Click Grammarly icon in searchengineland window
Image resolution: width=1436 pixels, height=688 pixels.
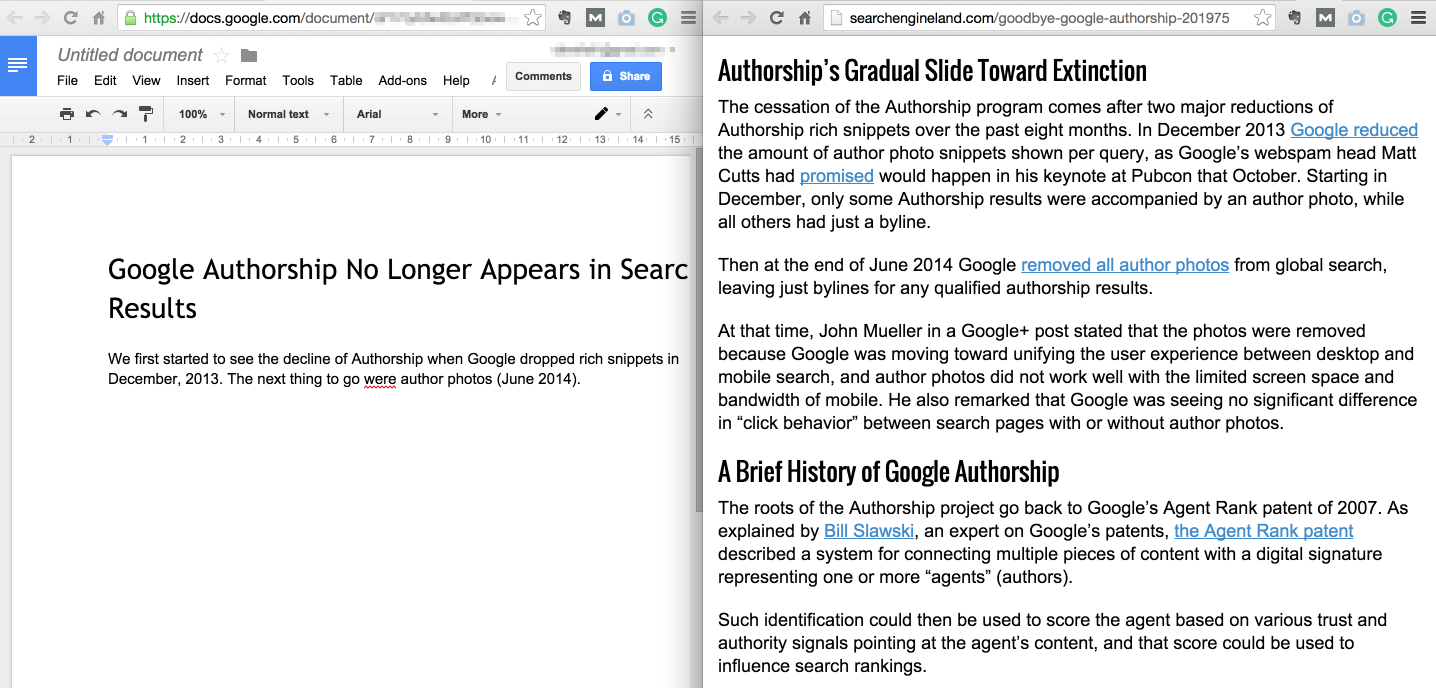pos(1387,18)
